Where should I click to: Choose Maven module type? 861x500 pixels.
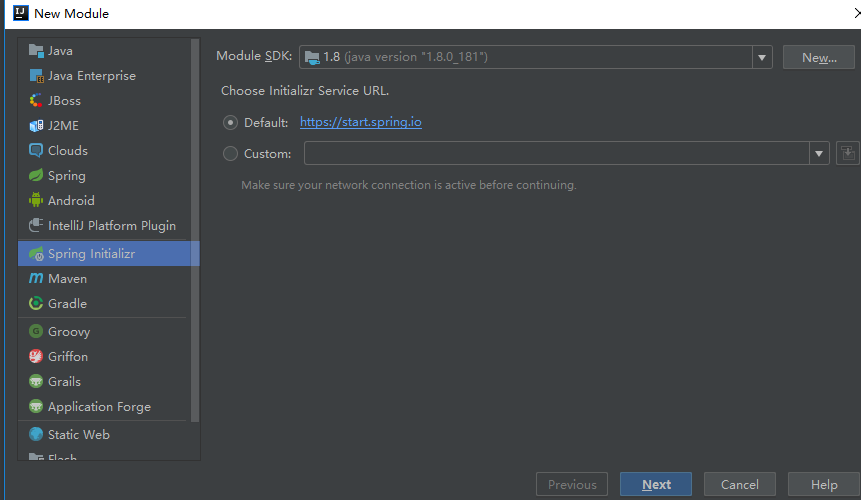[x=104, y=278]
